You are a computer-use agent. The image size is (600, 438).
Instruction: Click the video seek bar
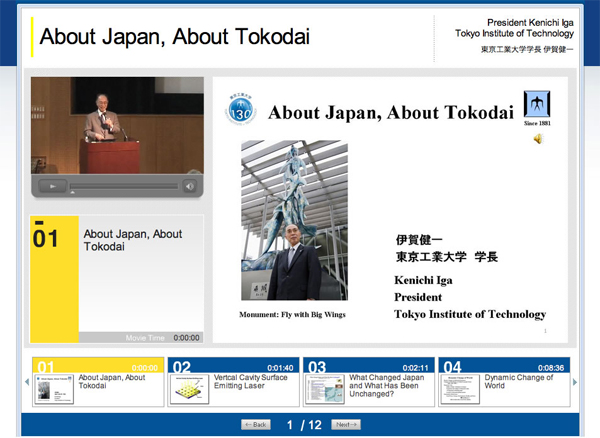124,186
